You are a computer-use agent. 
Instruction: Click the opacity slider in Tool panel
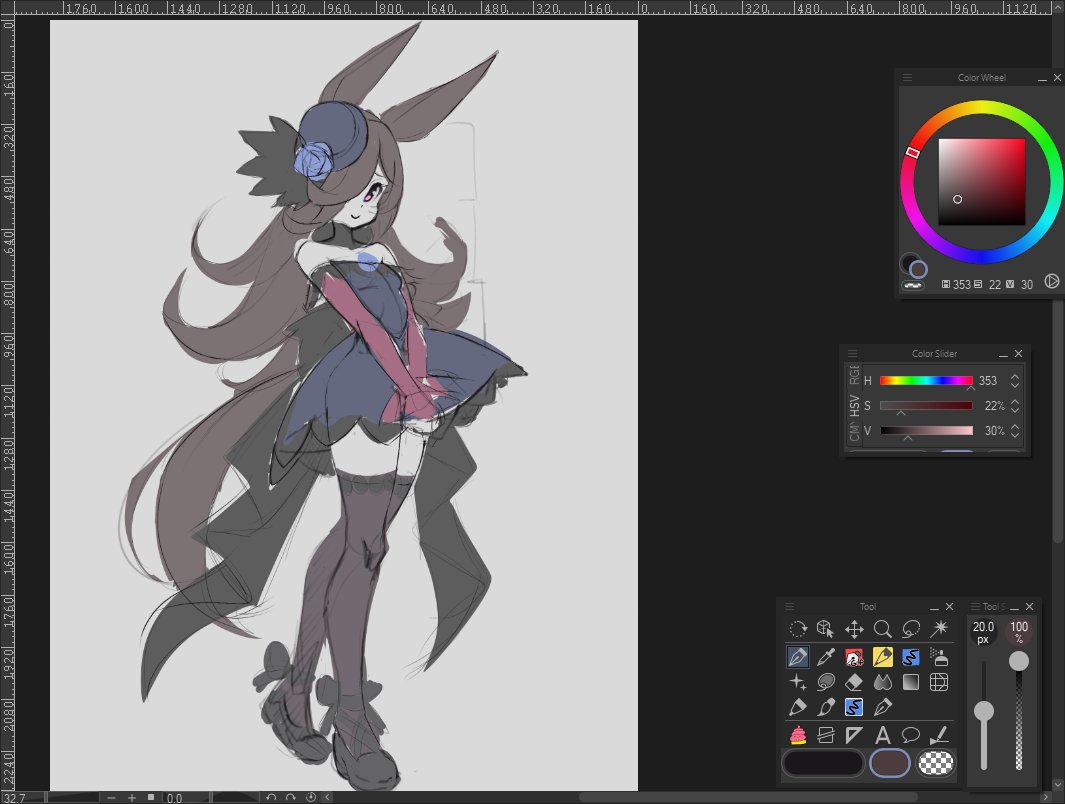tap(1018, 711)
